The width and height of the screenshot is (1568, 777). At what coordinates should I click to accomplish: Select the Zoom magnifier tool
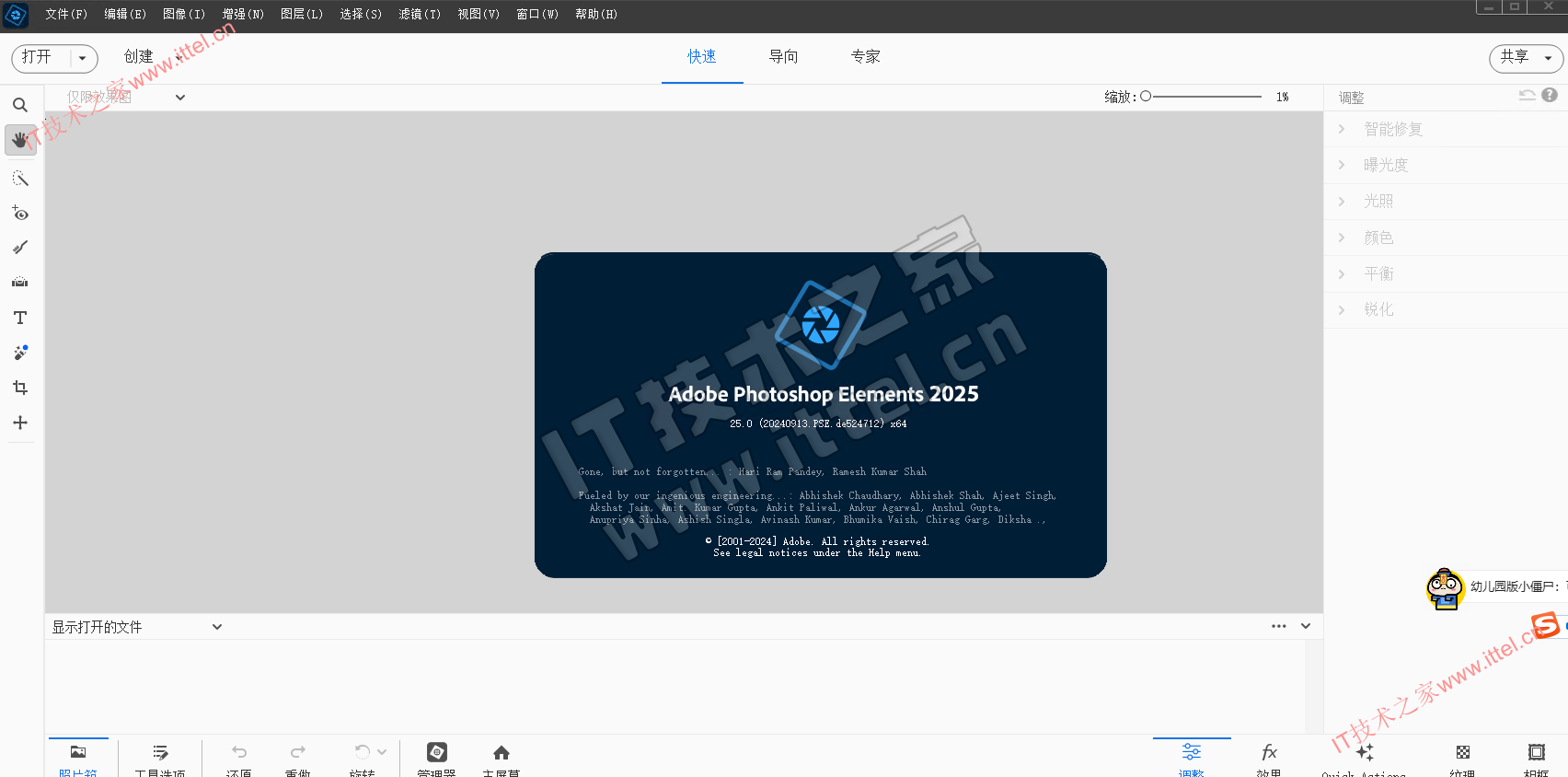20,105
